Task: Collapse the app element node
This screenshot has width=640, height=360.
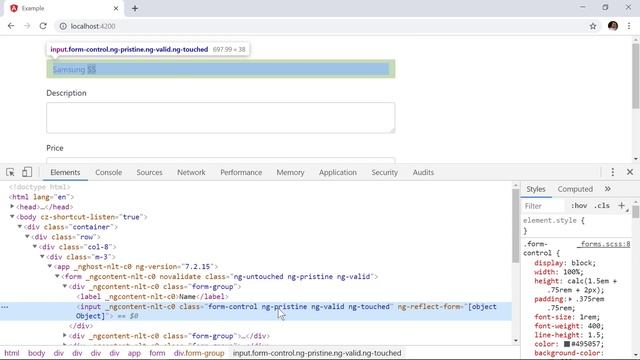Action: (x=50, y=267)
